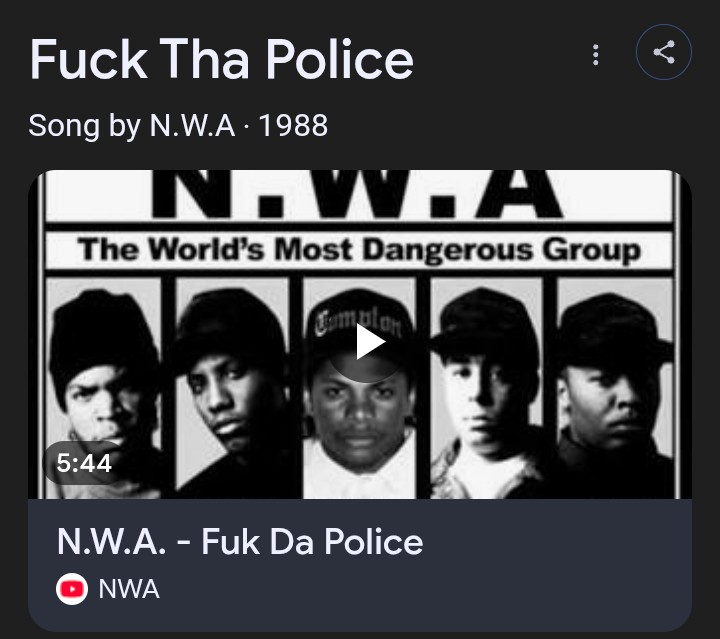Click the red YouTube logo icon
Screen dimensions: 720x639
tap(71, 589)
